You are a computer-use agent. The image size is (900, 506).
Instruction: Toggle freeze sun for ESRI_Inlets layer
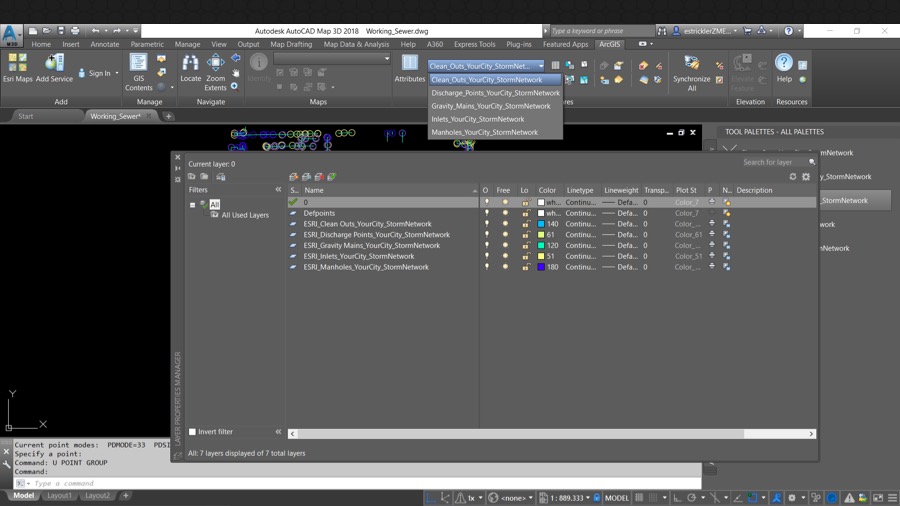click(x=505, y=256)
